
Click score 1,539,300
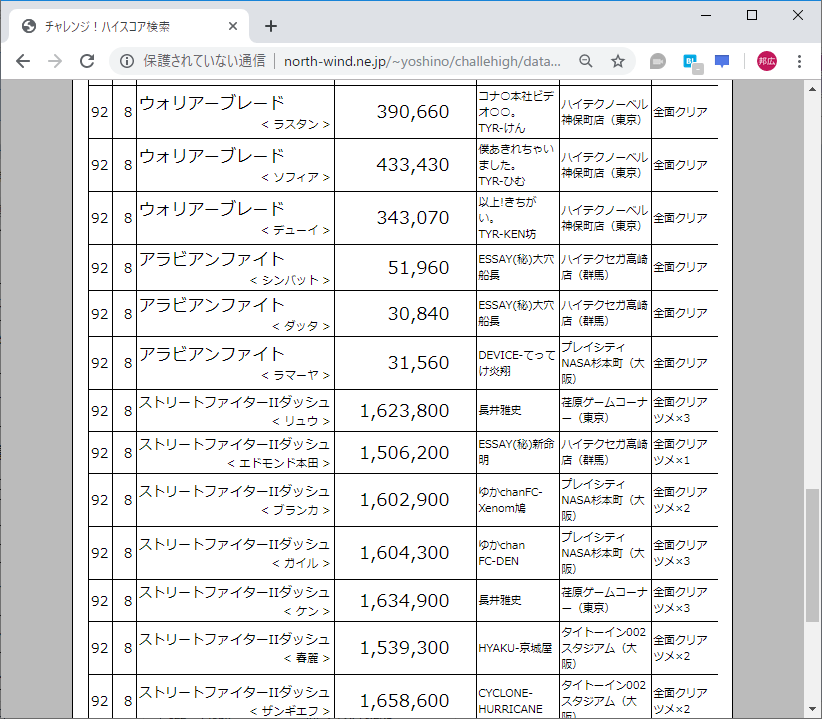(404, 648)
